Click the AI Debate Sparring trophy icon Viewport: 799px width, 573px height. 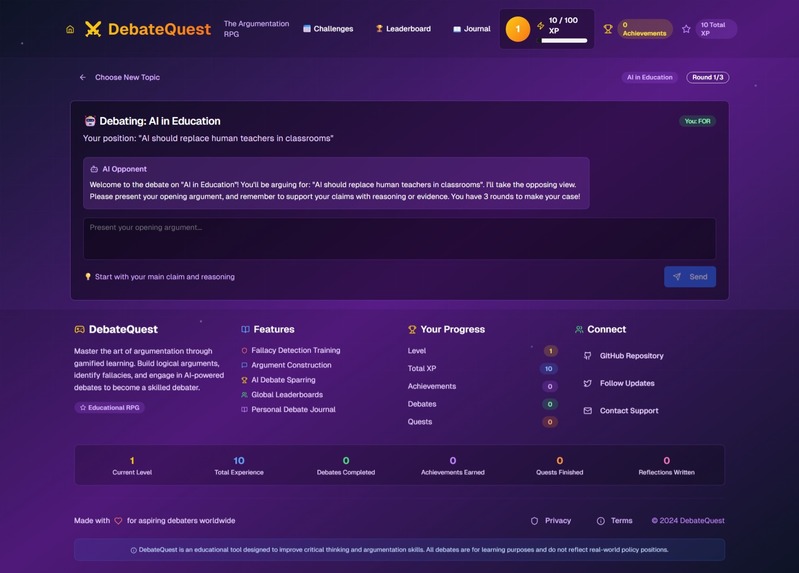(244, 380)
